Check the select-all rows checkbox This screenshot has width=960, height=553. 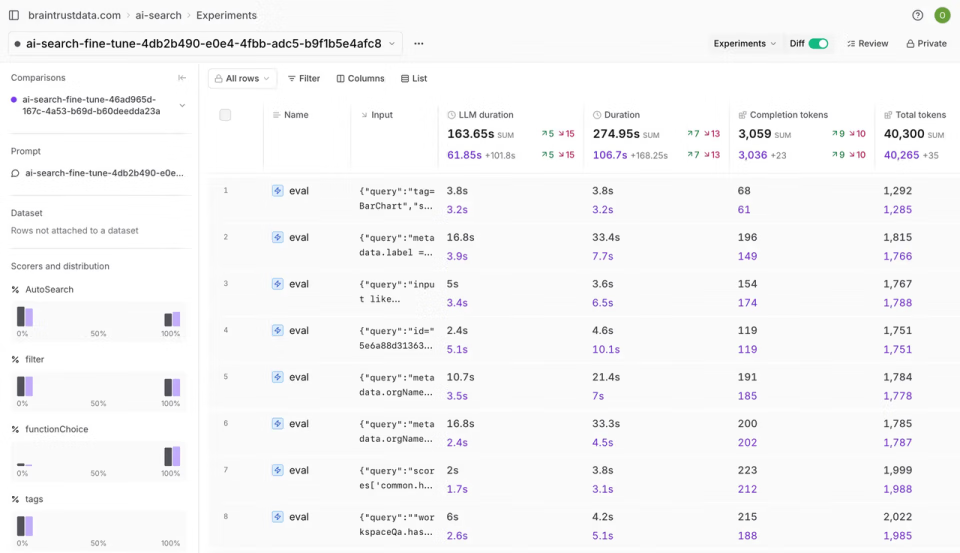(225, 115)
